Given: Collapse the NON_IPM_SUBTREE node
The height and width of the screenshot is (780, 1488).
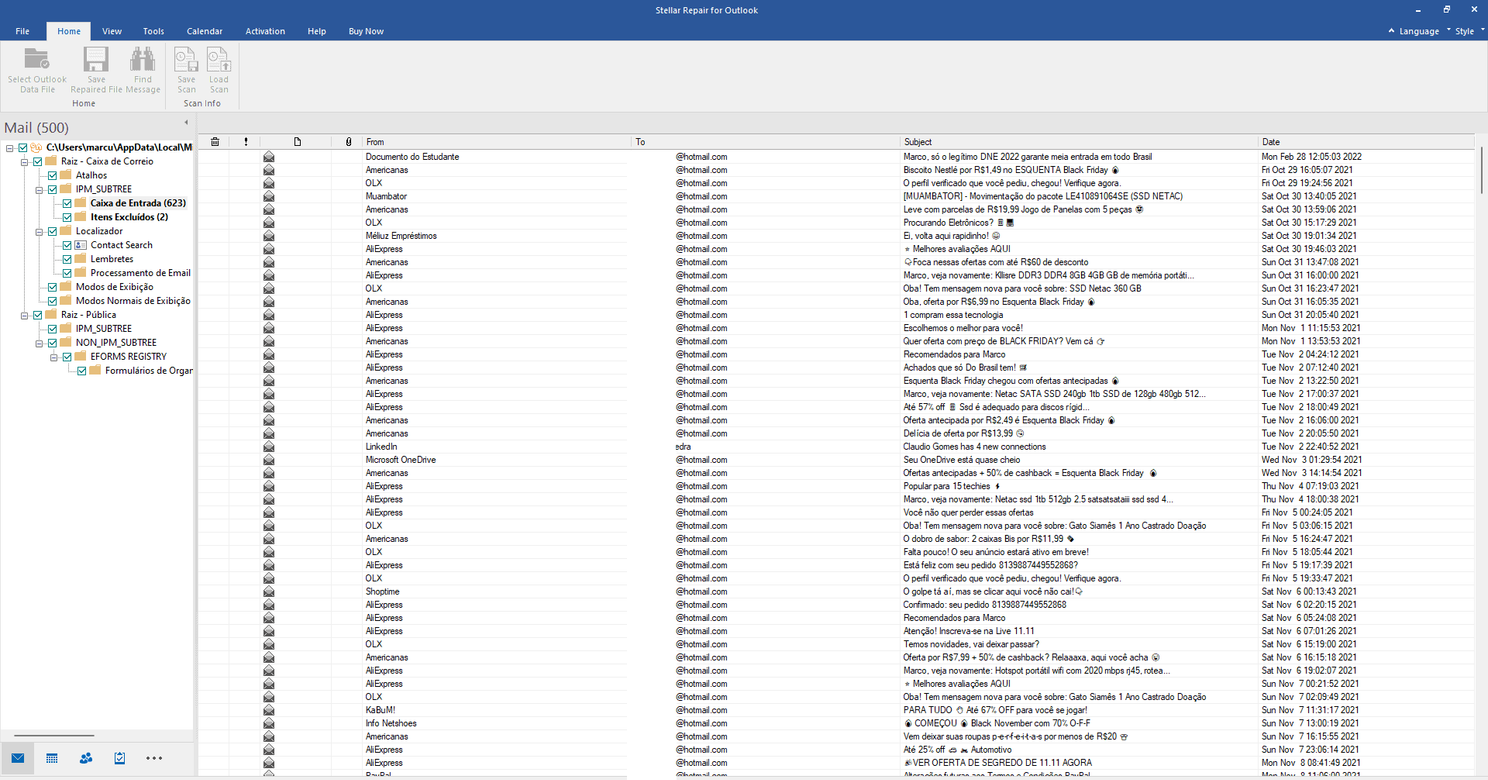Looking at the screenshot, I should 38,343.
